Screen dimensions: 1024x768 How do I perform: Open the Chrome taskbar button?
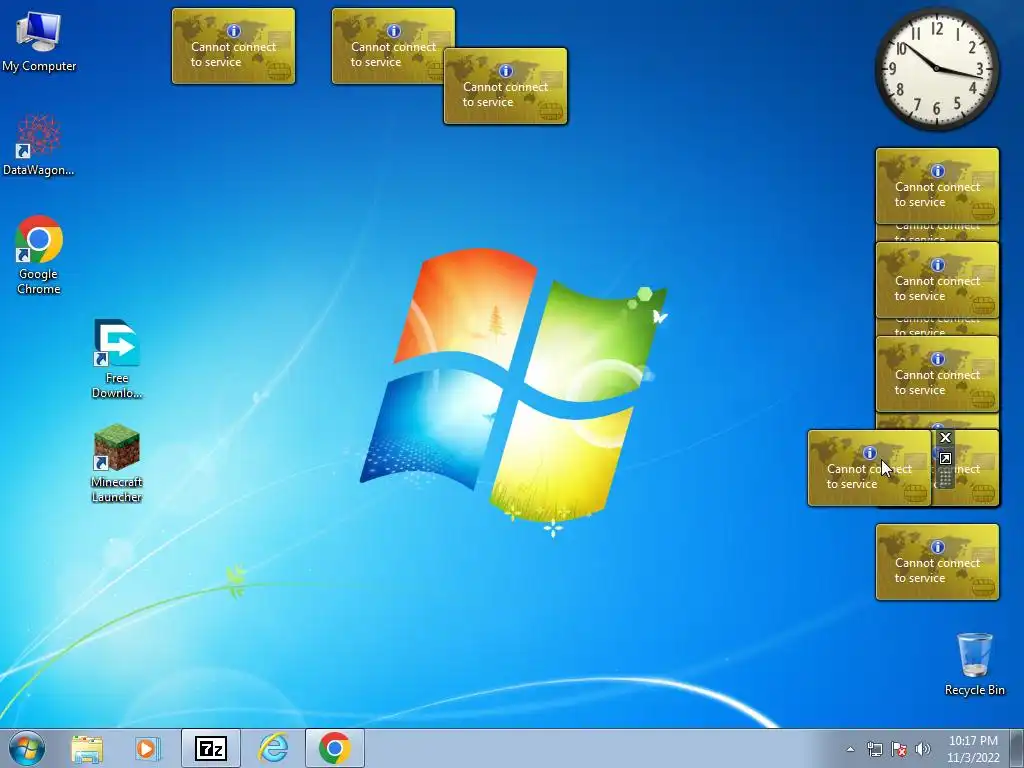(x=334, y=748)
